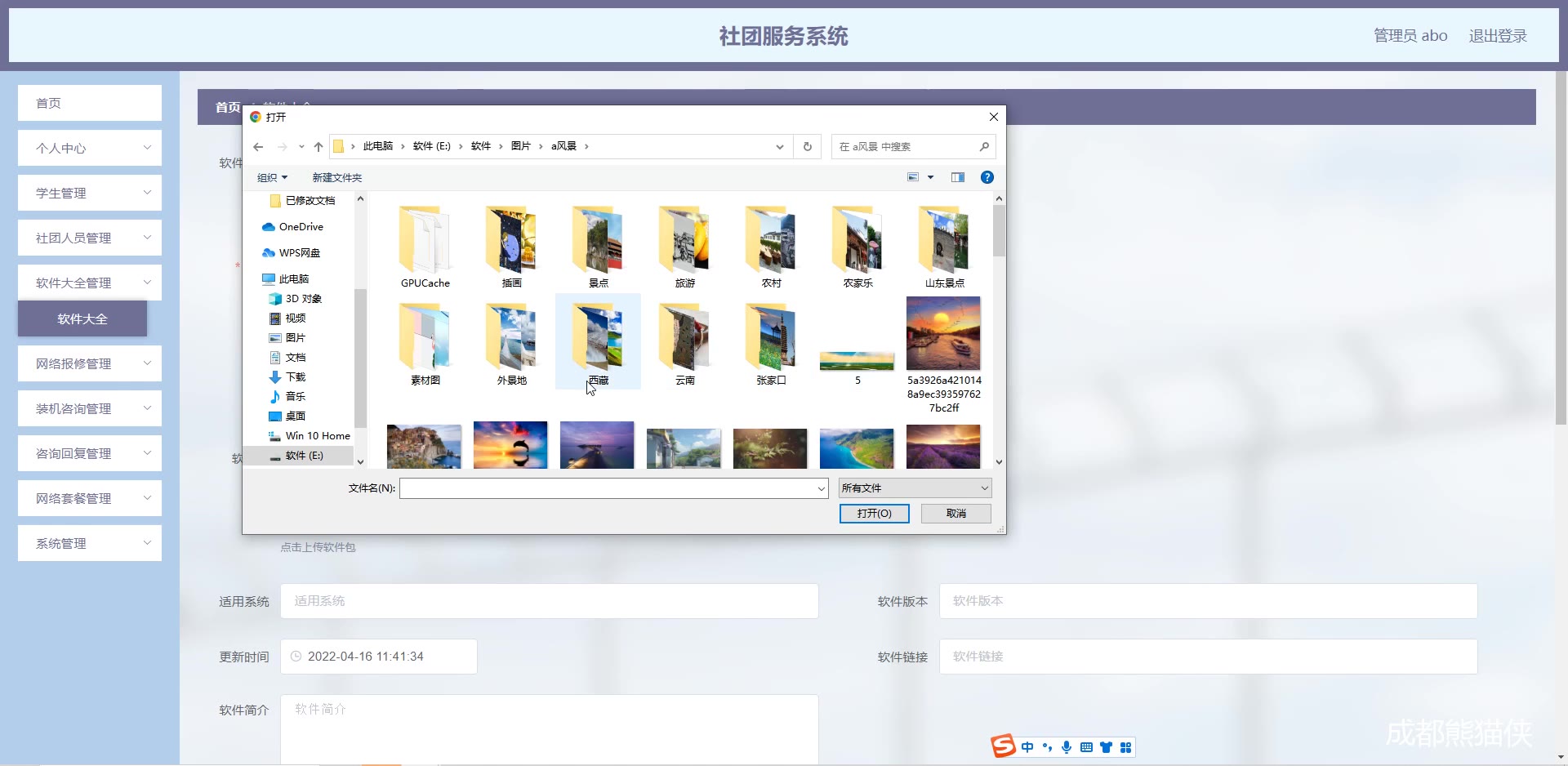Expand the 学生管理 sidebar menu
This screenshot has width=1568, height=766.
[x=90, y=194]
